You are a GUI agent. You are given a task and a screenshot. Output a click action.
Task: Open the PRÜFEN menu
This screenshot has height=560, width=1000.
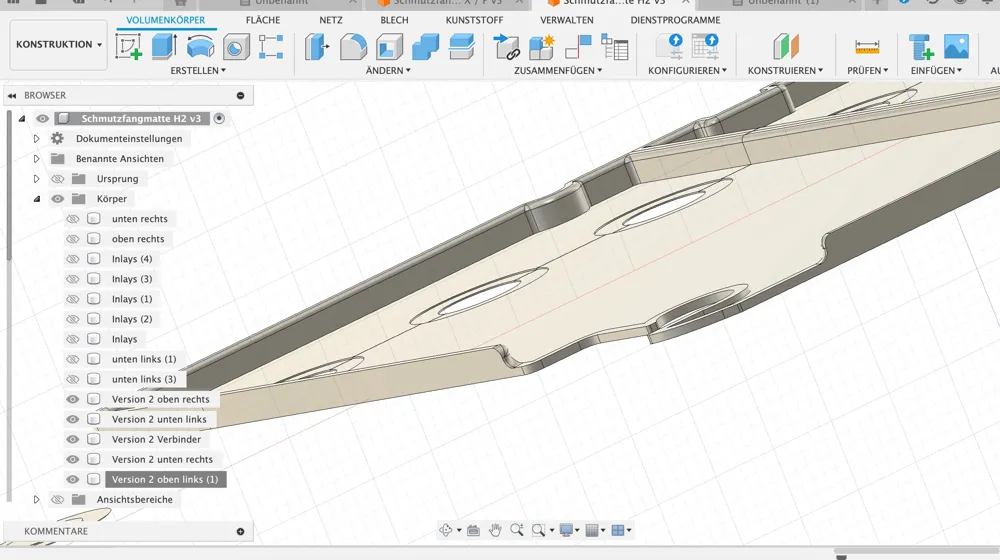(867, 71)
